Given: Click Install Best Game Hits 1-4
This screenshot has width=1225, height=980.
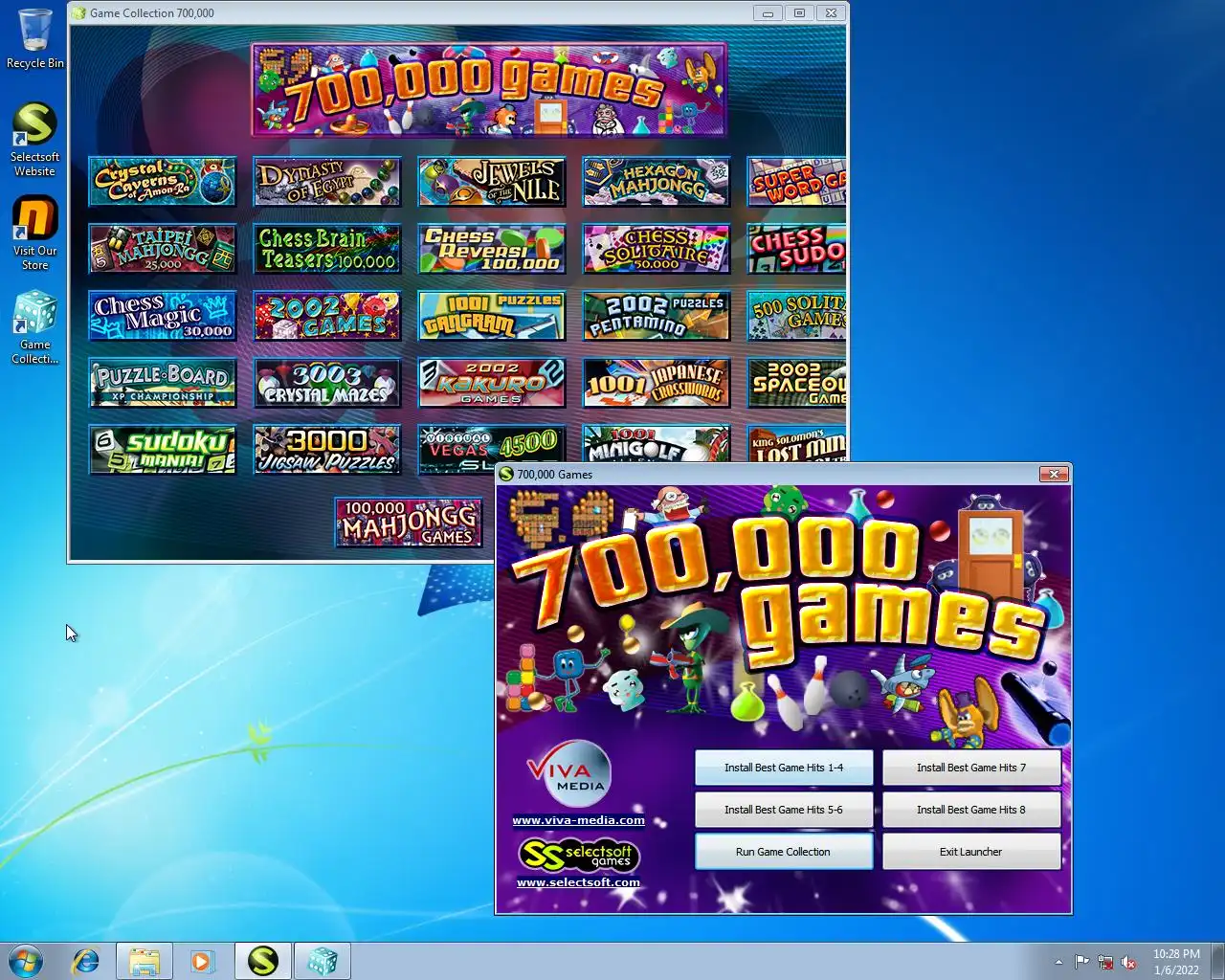Looking at the screenshot, I should click(x=784, y=768).
